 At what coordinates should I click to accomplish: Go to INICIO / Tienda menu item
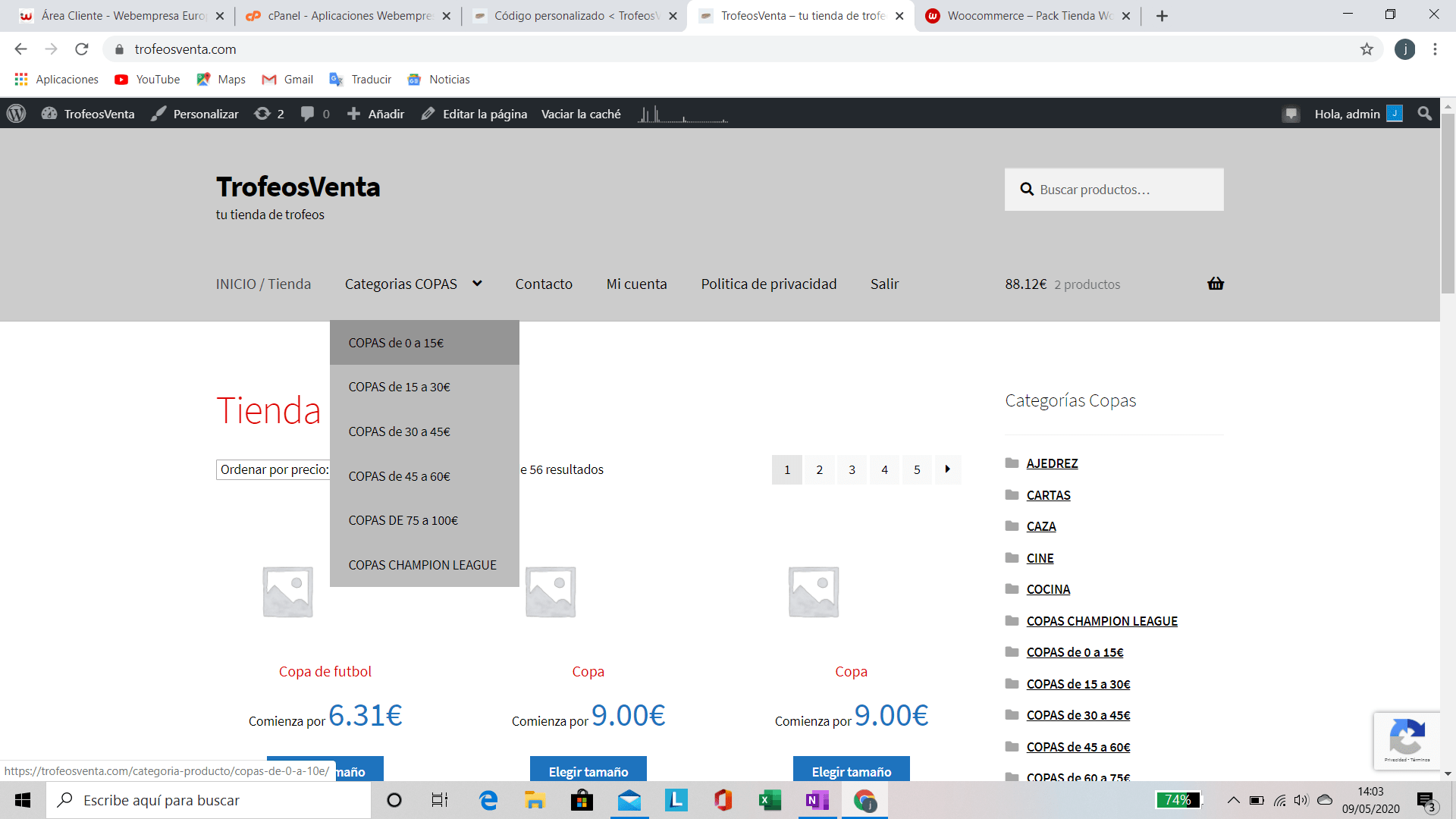[x=263, y=284]
